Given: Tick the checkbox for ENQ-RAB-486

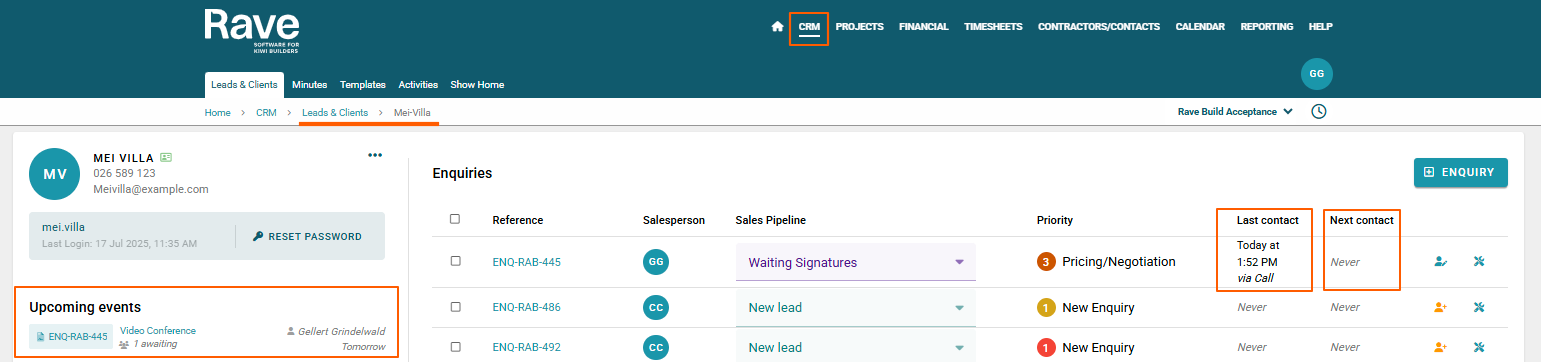Looking at the screenshot, I should 455,306.
